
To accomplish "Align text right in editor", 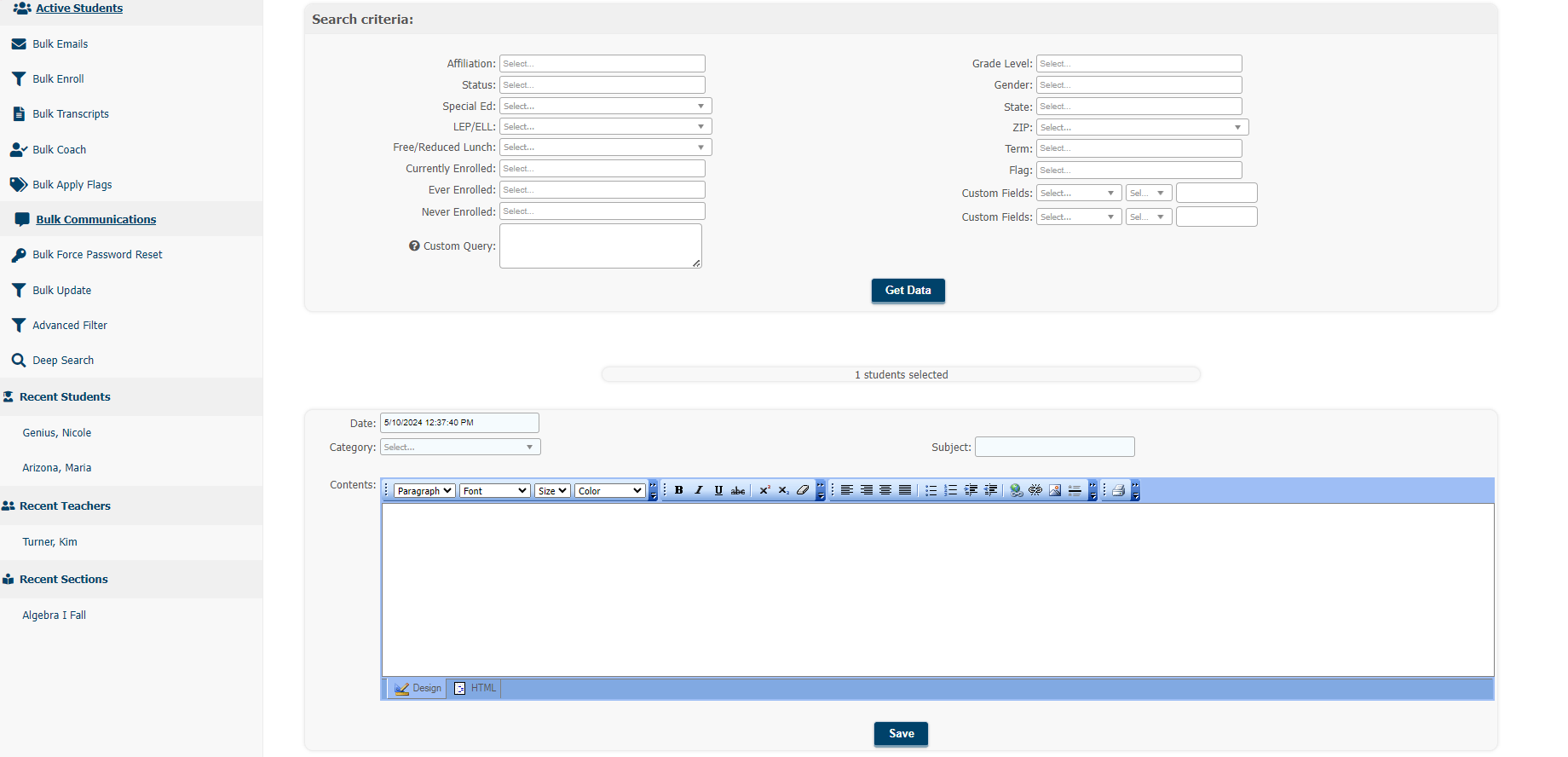I will pos(867,490).
